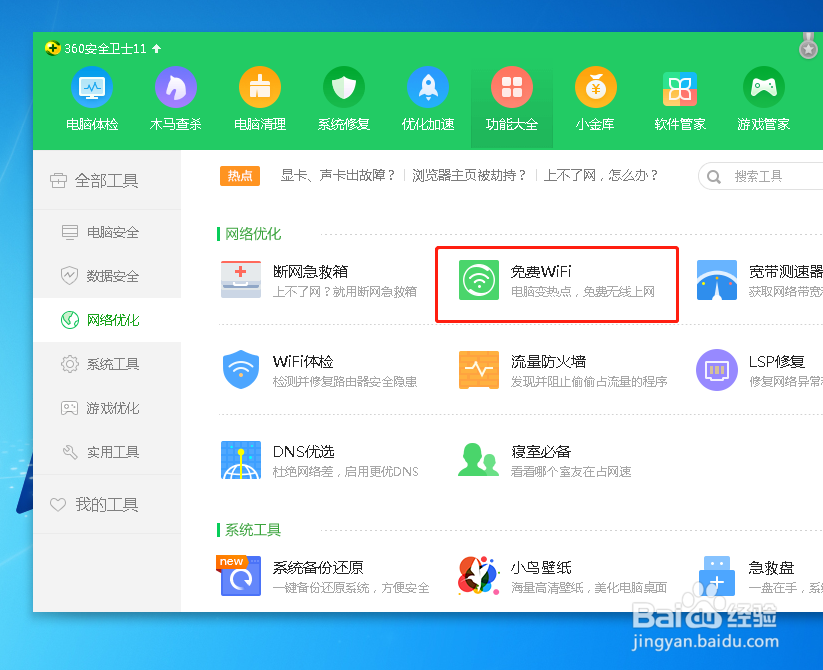
Task: Open the WiFi体检 blue shield icon
Action: [x=241, y=369]
